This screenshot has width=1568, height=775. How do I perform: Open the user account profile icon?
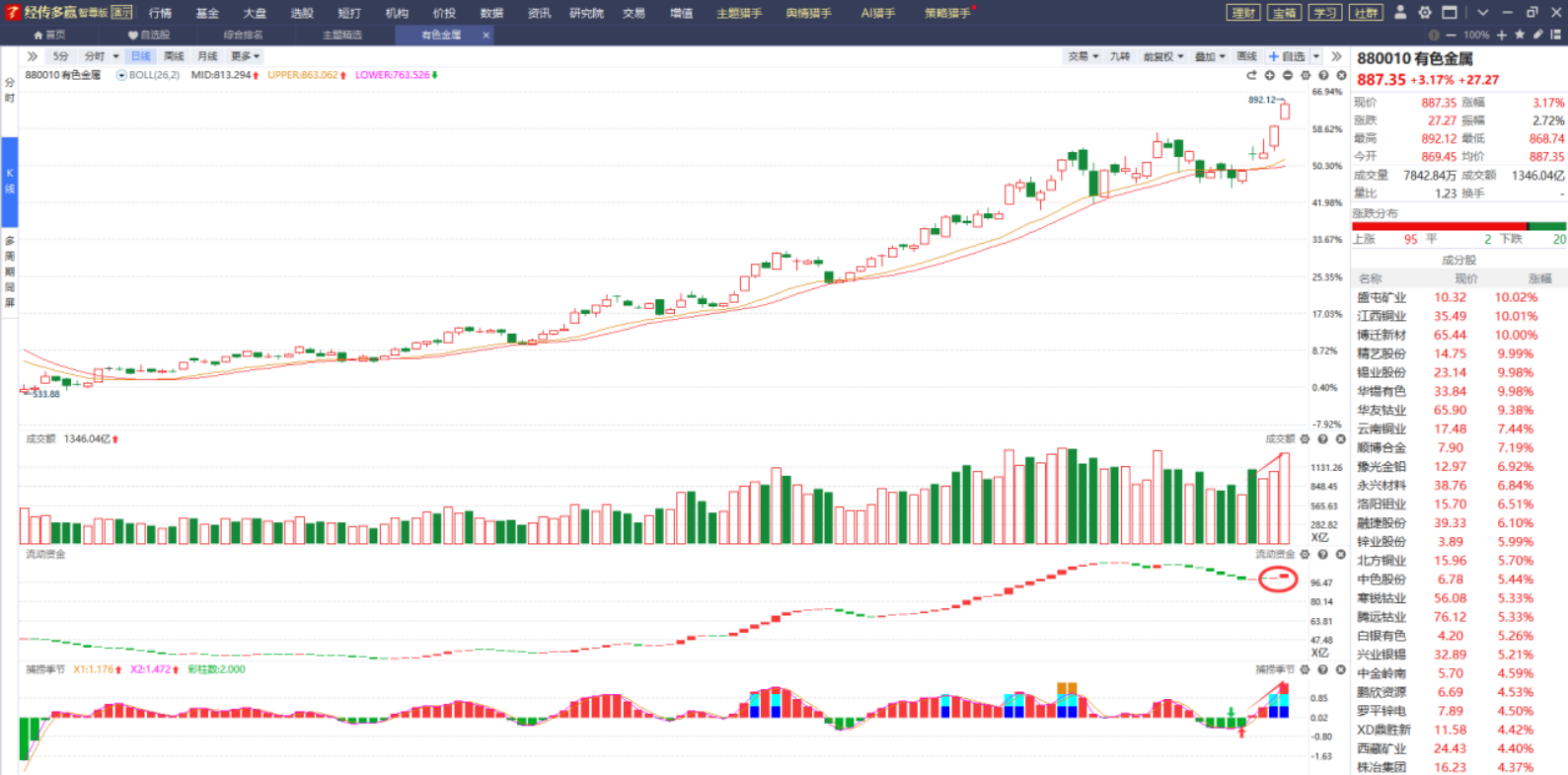coord(1399,13)
